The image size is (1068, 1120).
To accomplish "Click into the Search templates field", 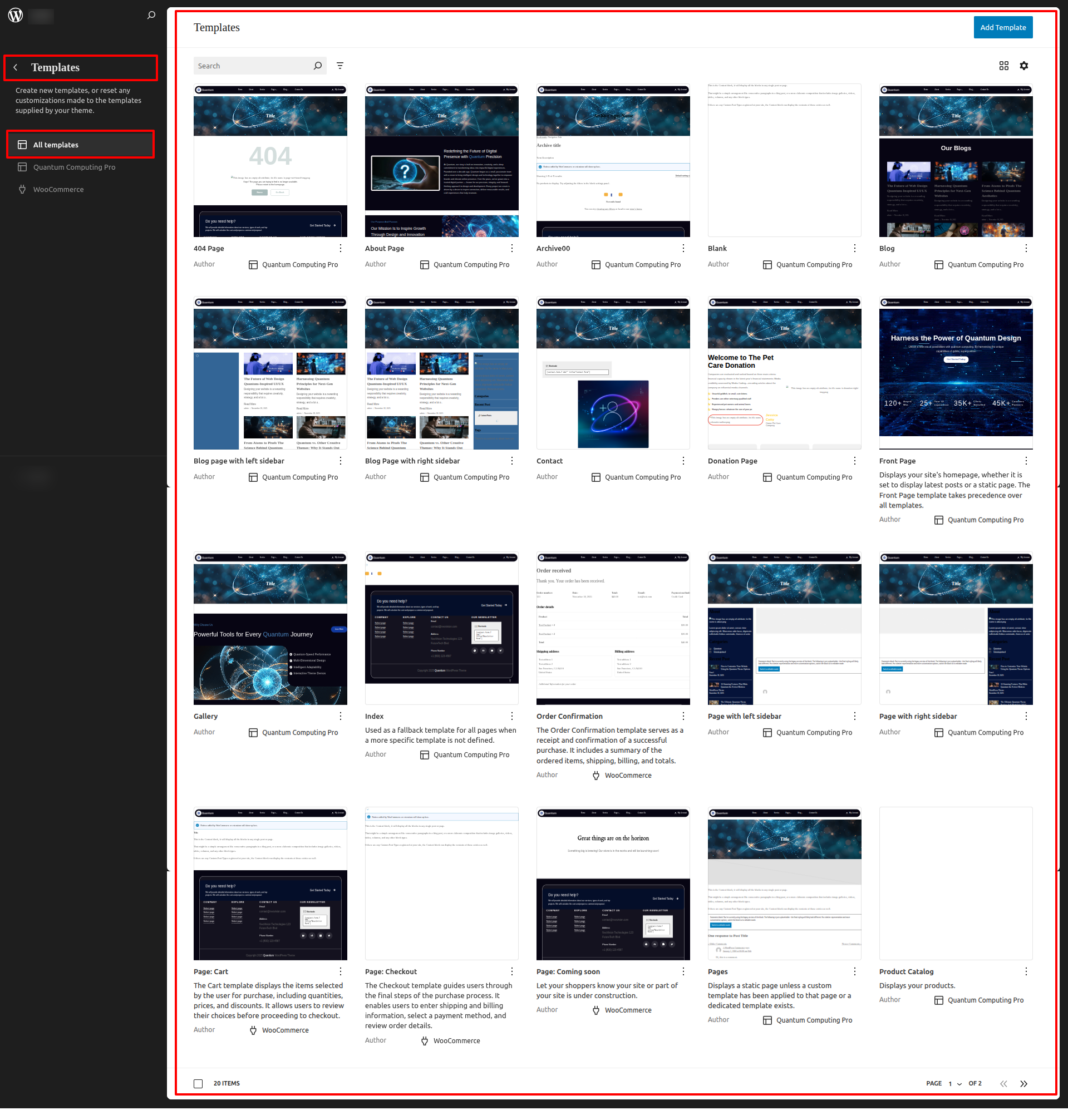I will [x=253, y=66].
